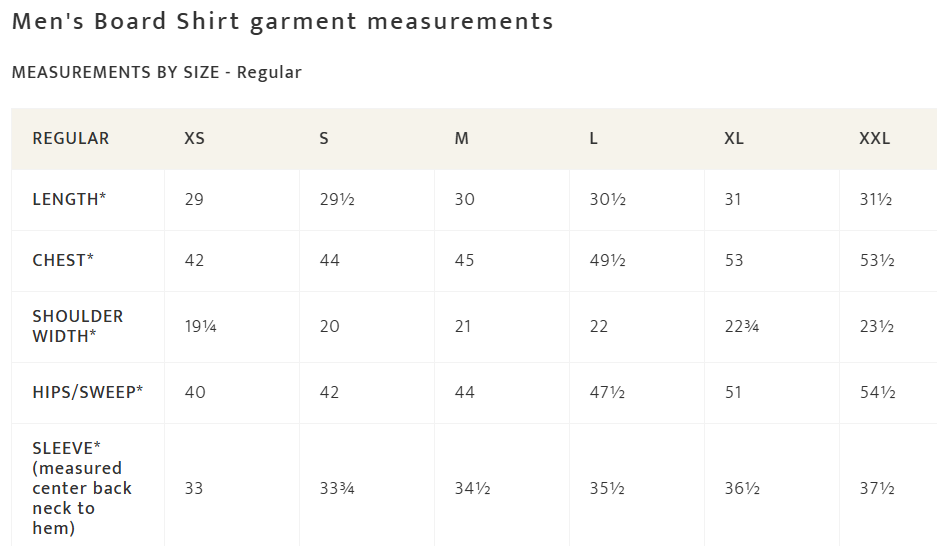
Task: Click the XXL column header
Action: pyautogui.click(x=874, y=138)
